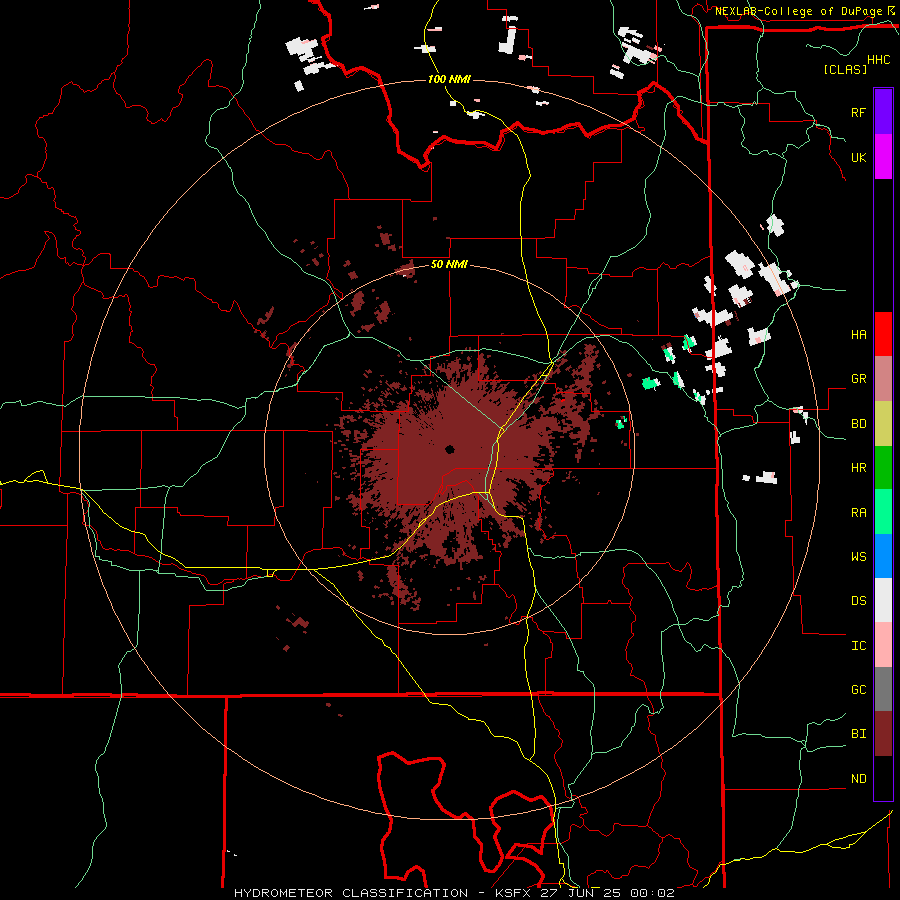This screenshot has height=900, width=900.
Task: Click the ND legend label
Action: [x=859, y=778]
